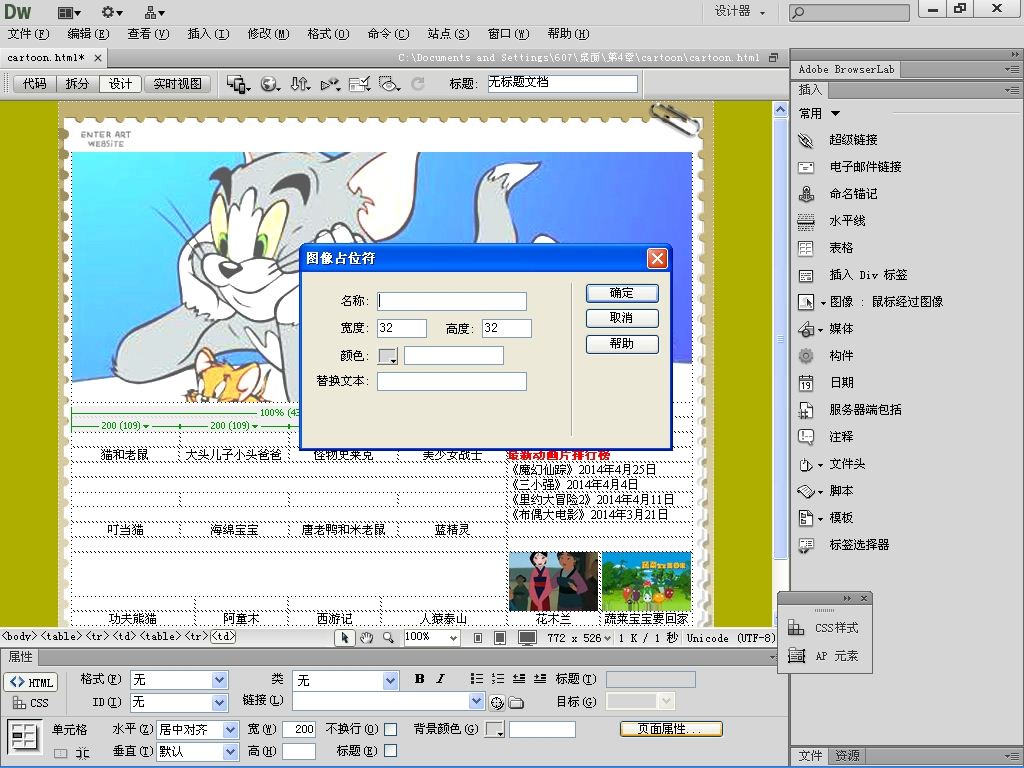Click the Head (文件头) insert icon
The height and width of the screenshot is (768, 1024).
click(x=806, y=464)
